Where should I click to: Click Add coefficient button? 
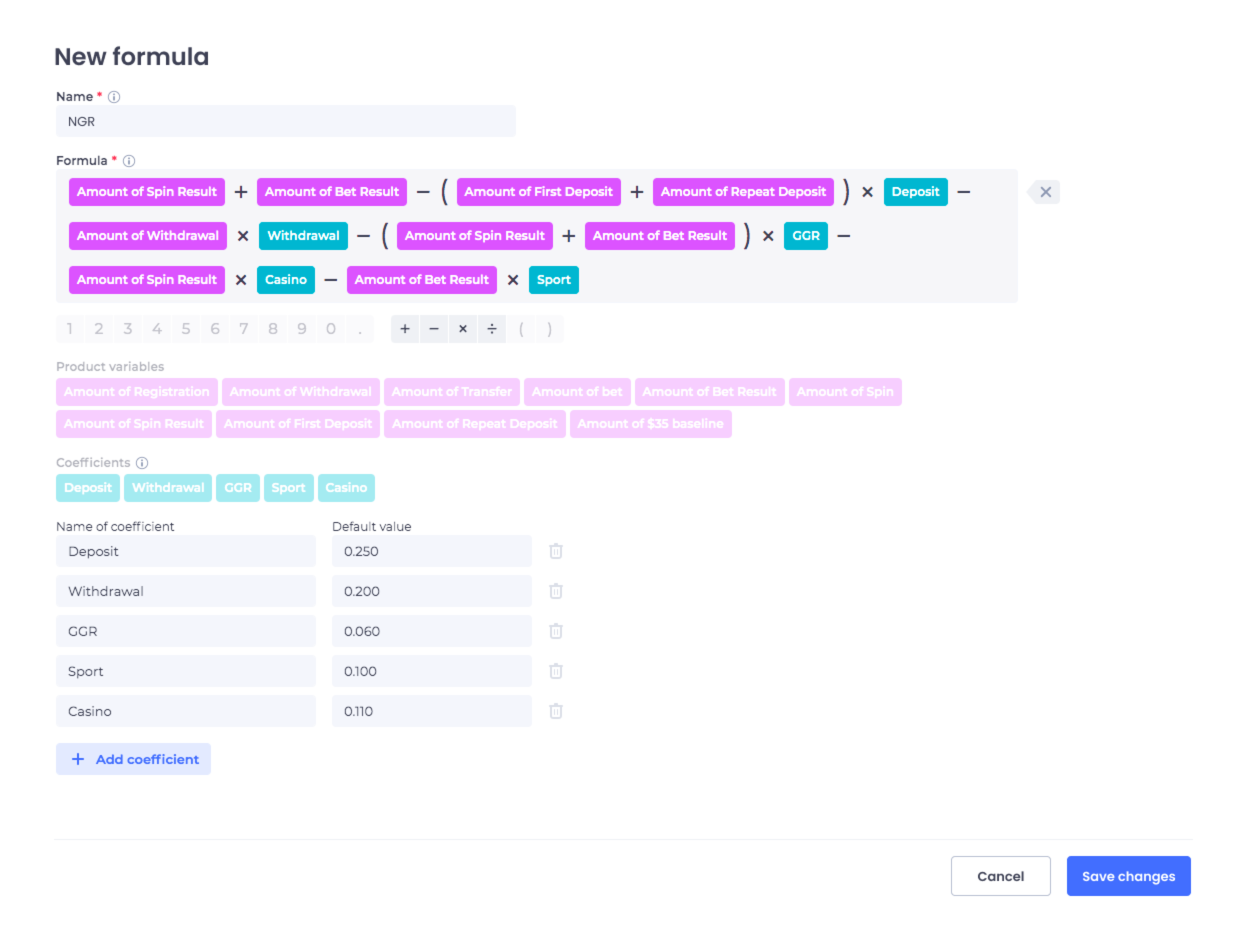pyautogui.click(x=133, y=759)
